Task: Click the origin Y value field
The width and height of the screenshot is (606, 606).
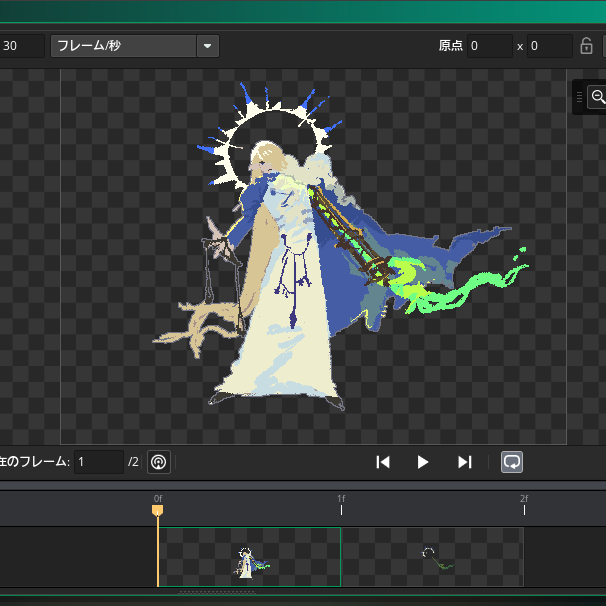Action: (549, 46)
